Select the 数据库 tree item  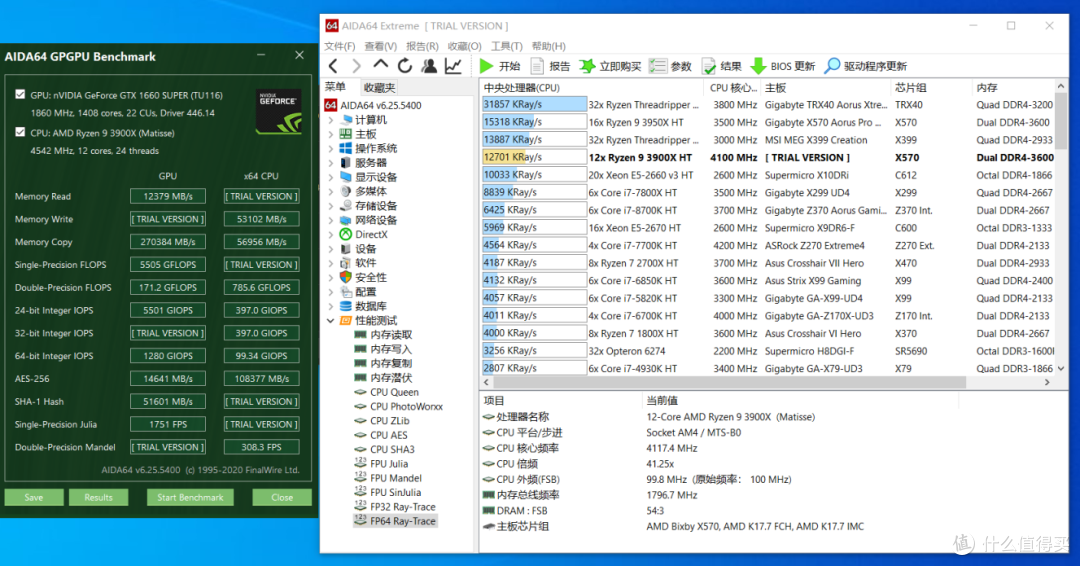click(364, 306)
